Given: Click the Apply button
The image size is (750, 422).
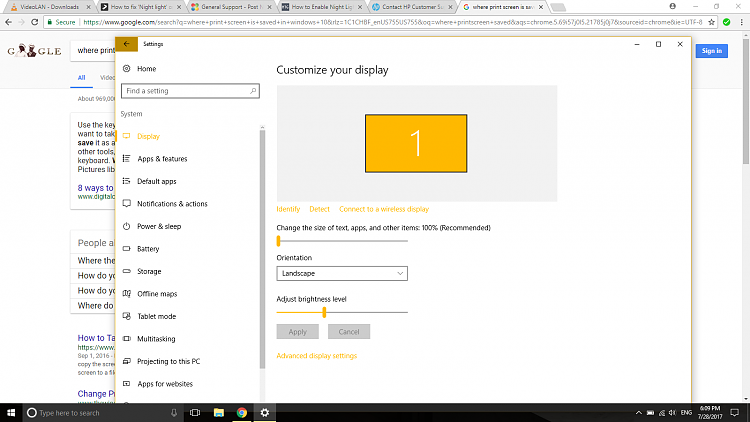Looking at the screenshot, I should click(x=298, y=332).
